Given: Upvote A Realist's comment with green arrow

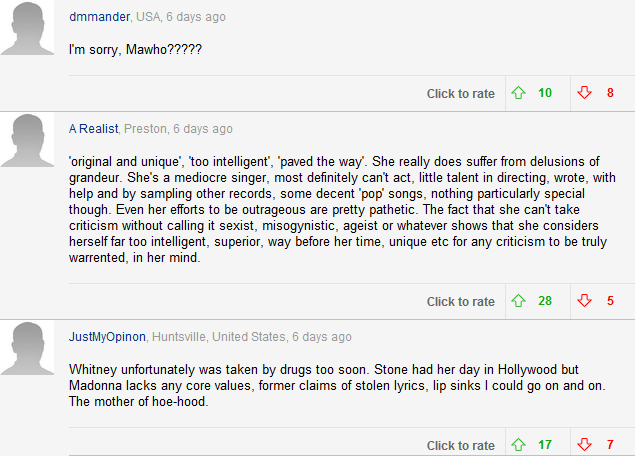Looking at the screenshot, I should (518, 301).
